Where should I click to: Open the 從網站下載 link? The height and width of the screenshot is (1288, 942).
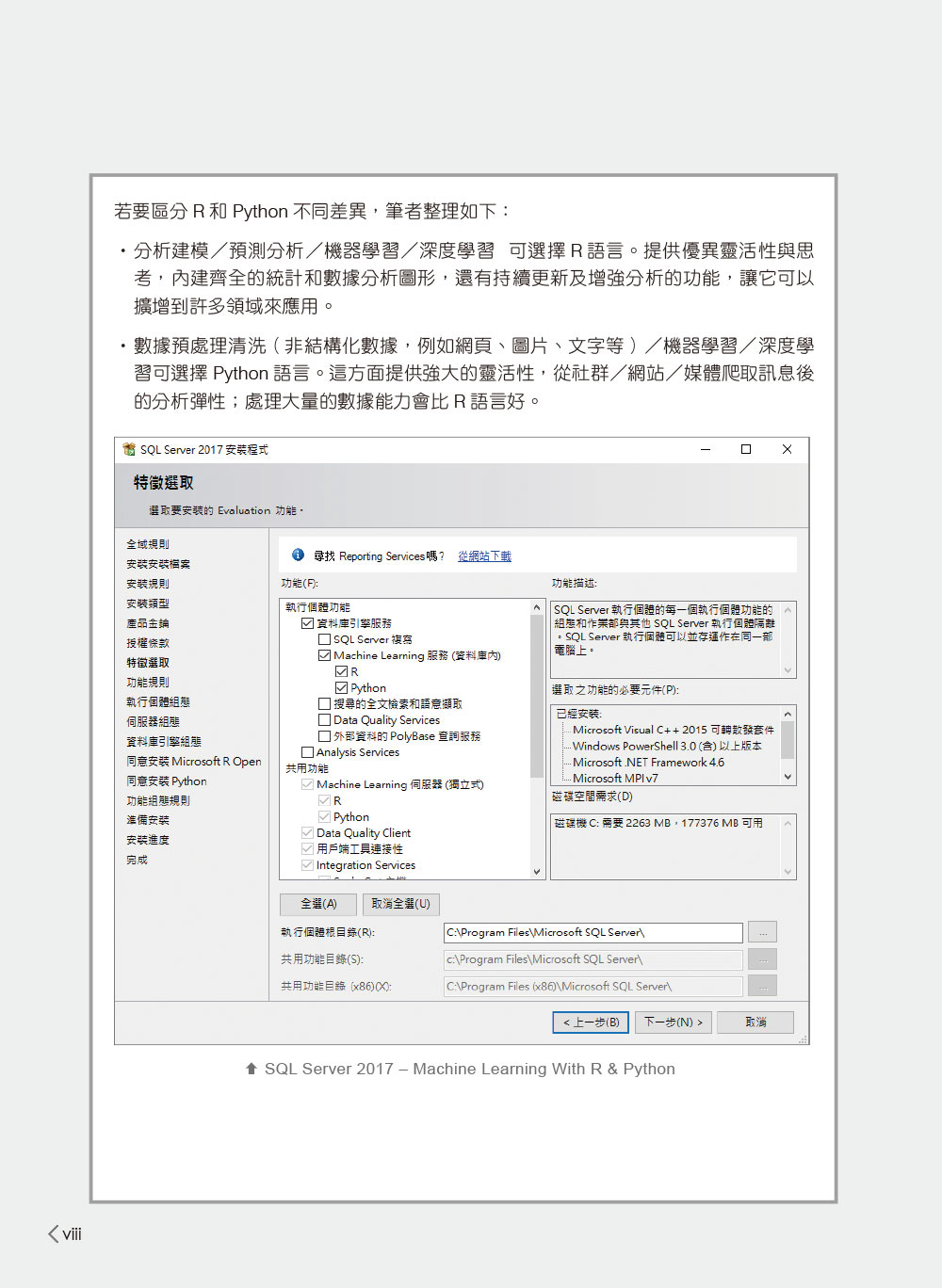484,556
